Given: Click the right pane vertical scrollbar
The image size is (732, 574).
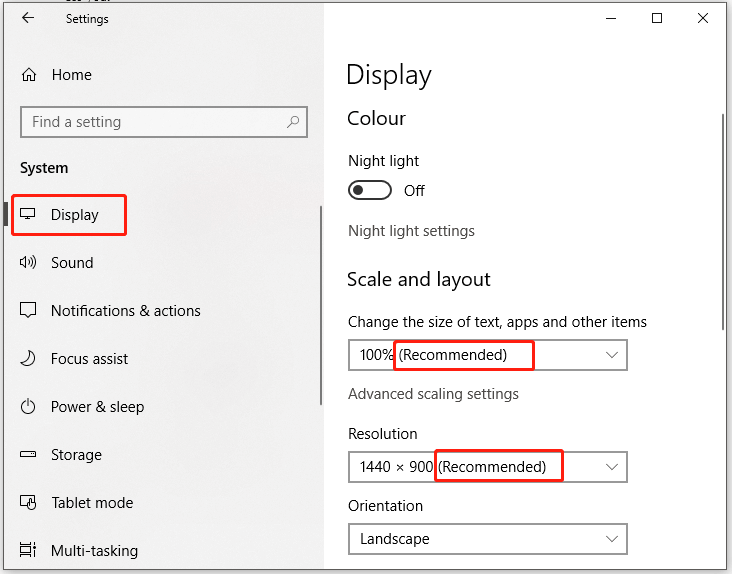Looking at the screenshot, I should pyautogui.click(x=723, y=222).
